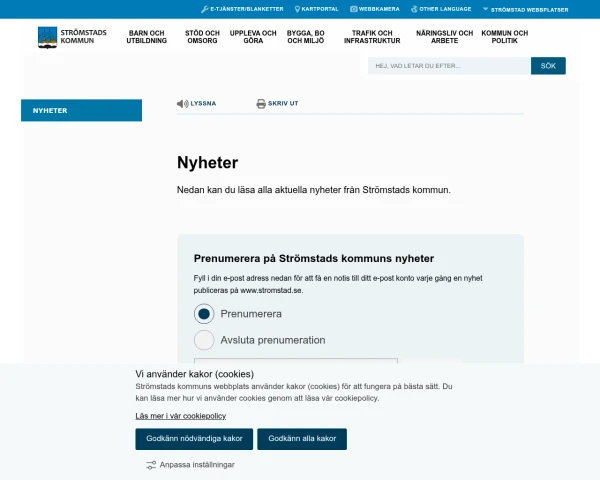Click the Webbkamera camera icon
The image size is (600, 480).
354,9
